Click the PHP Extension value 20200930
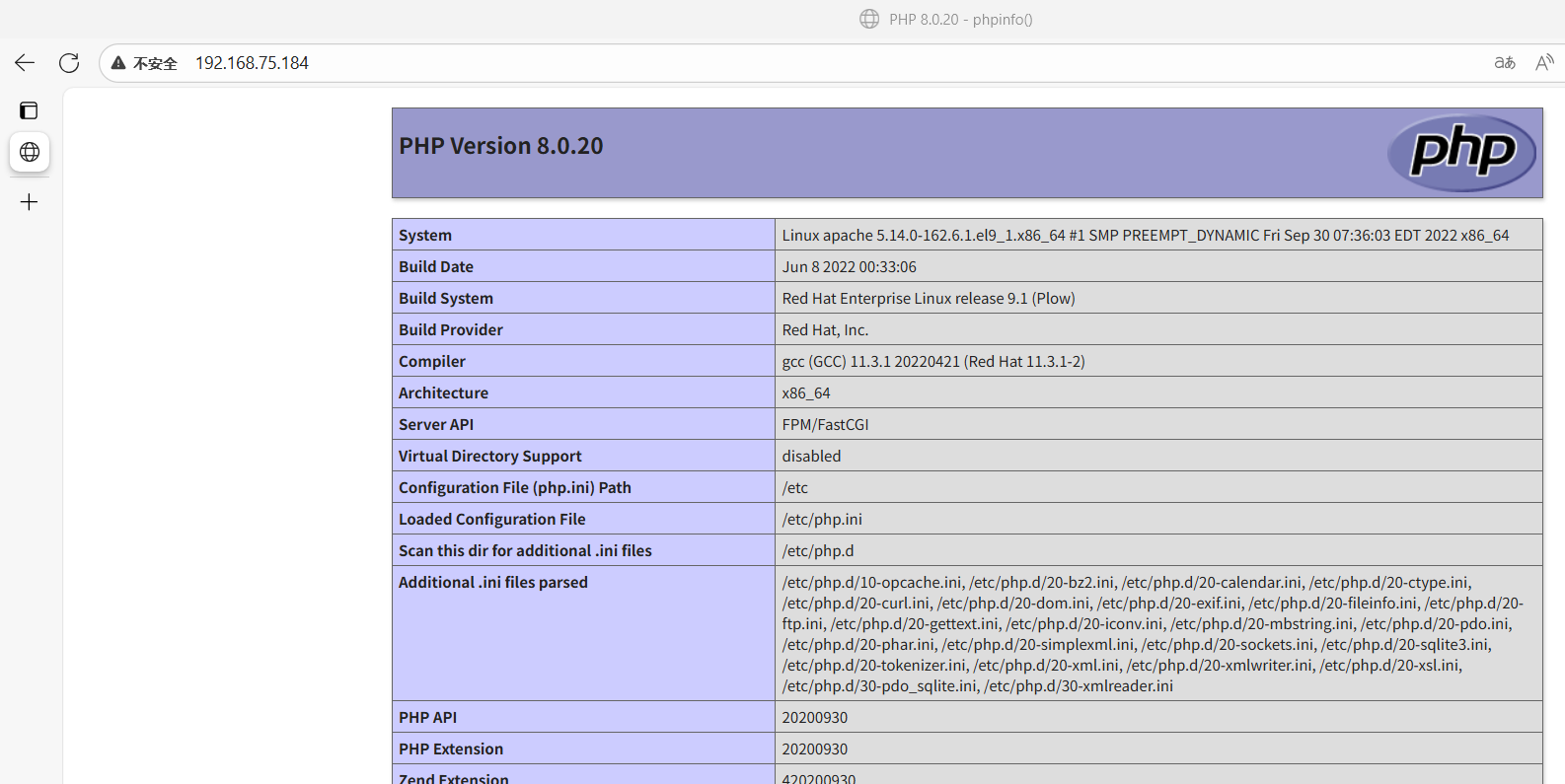Image resolution: width=1565 pixels, height=784 pixels. (x=815, y=748)
